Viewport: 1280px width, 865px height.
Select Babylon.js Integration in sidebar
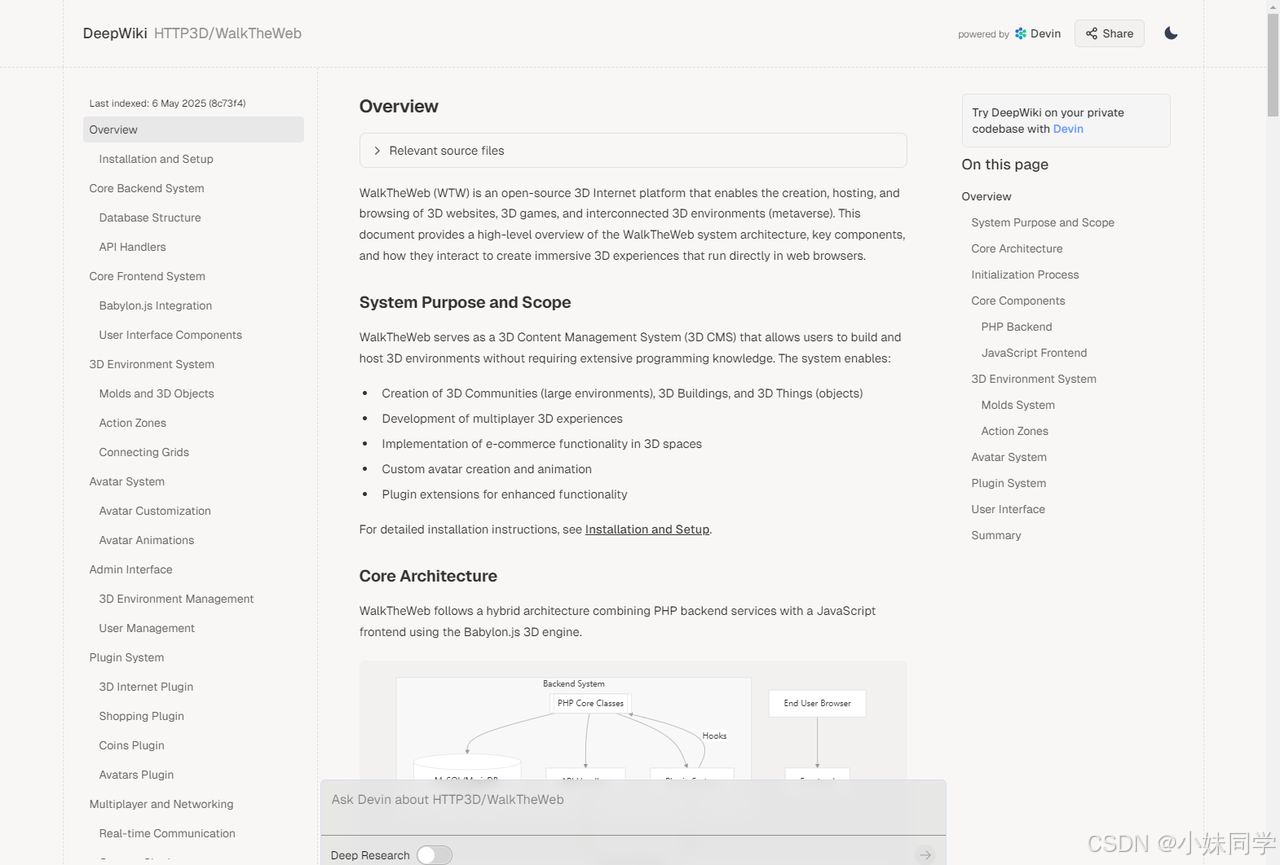click(x=155, y=305)
